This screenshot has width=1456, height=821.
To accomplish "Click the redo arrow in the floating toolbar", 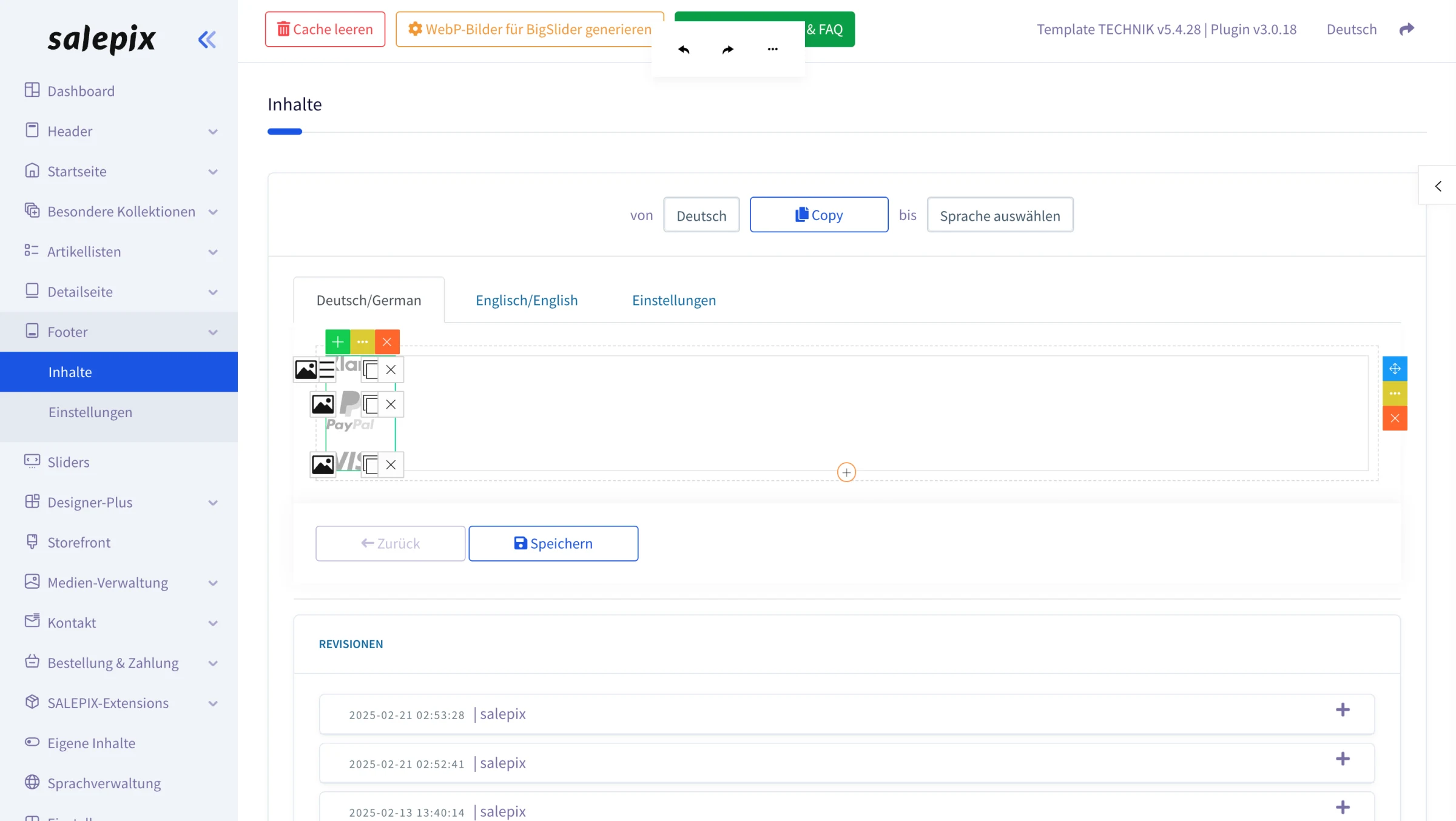I will pos(728,49).
